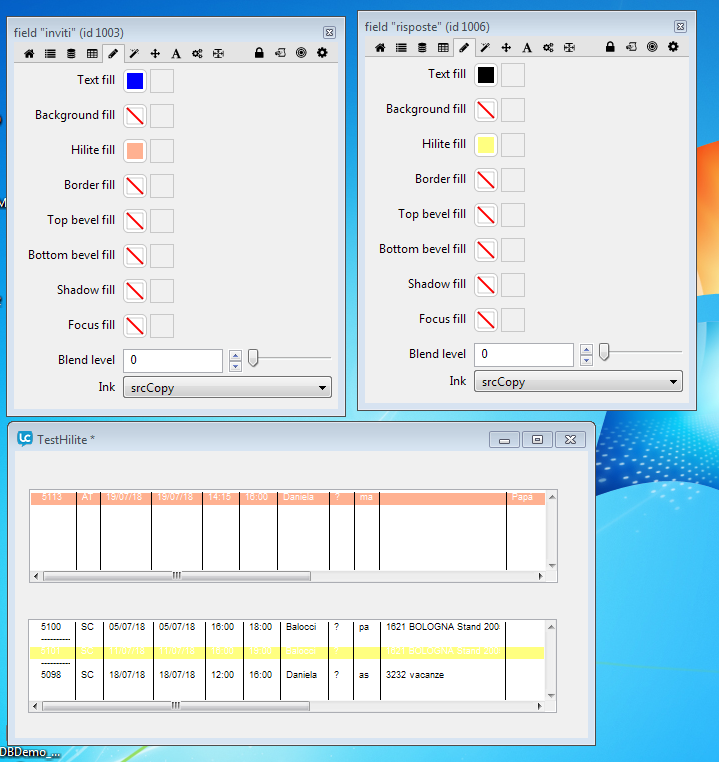
Task: Select the Colors pencil tab in inviti inspector
Action: tap(113, 53)
